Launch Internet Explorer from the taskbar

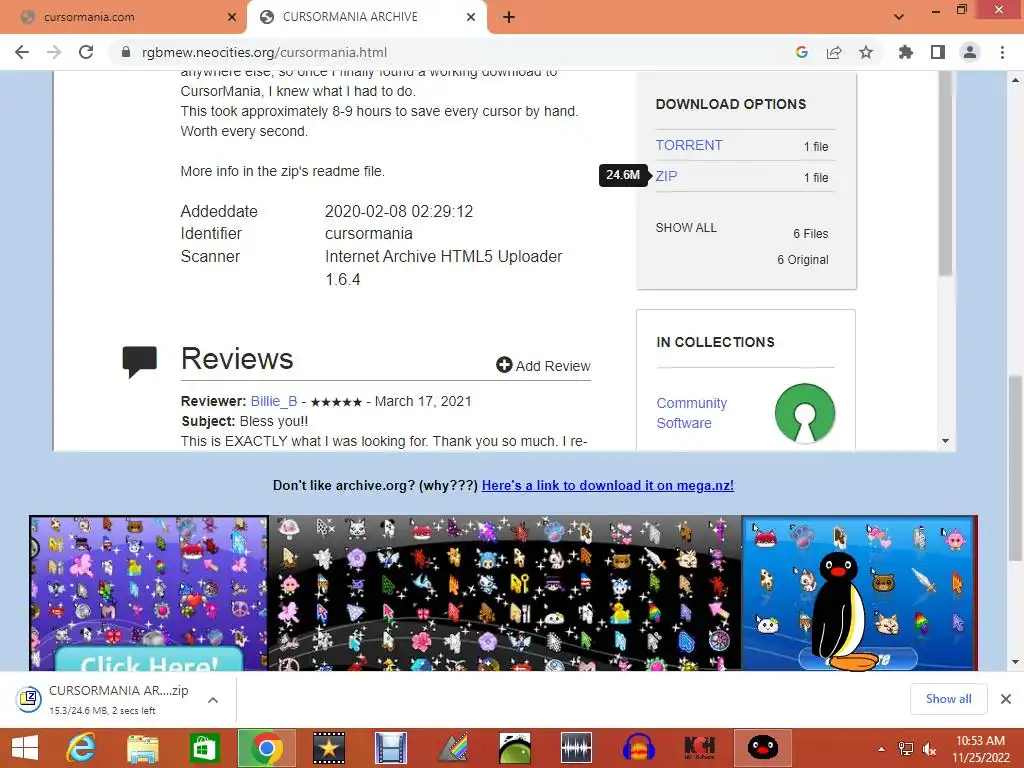(81, 748)
